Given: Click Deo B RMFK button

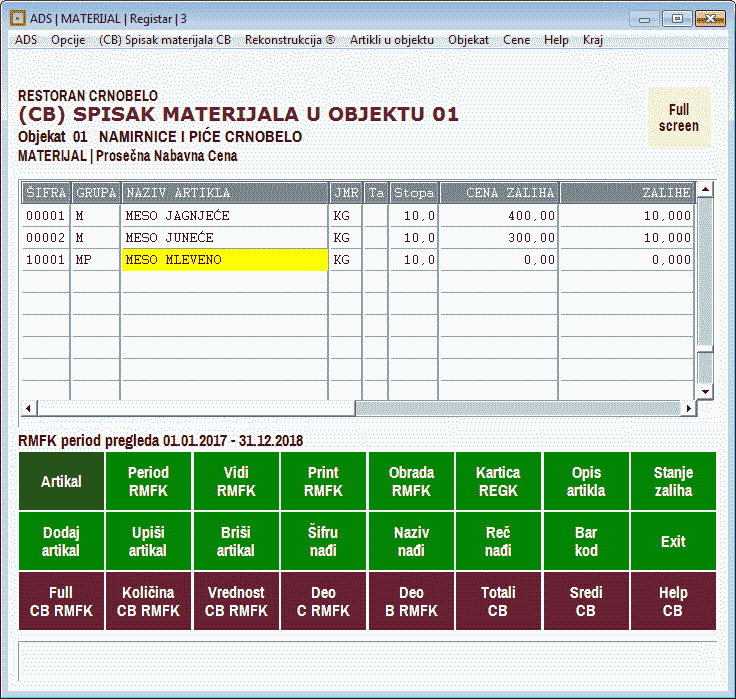Looking at the screenshot, I should pyautogui.click(x=411, y=601).
